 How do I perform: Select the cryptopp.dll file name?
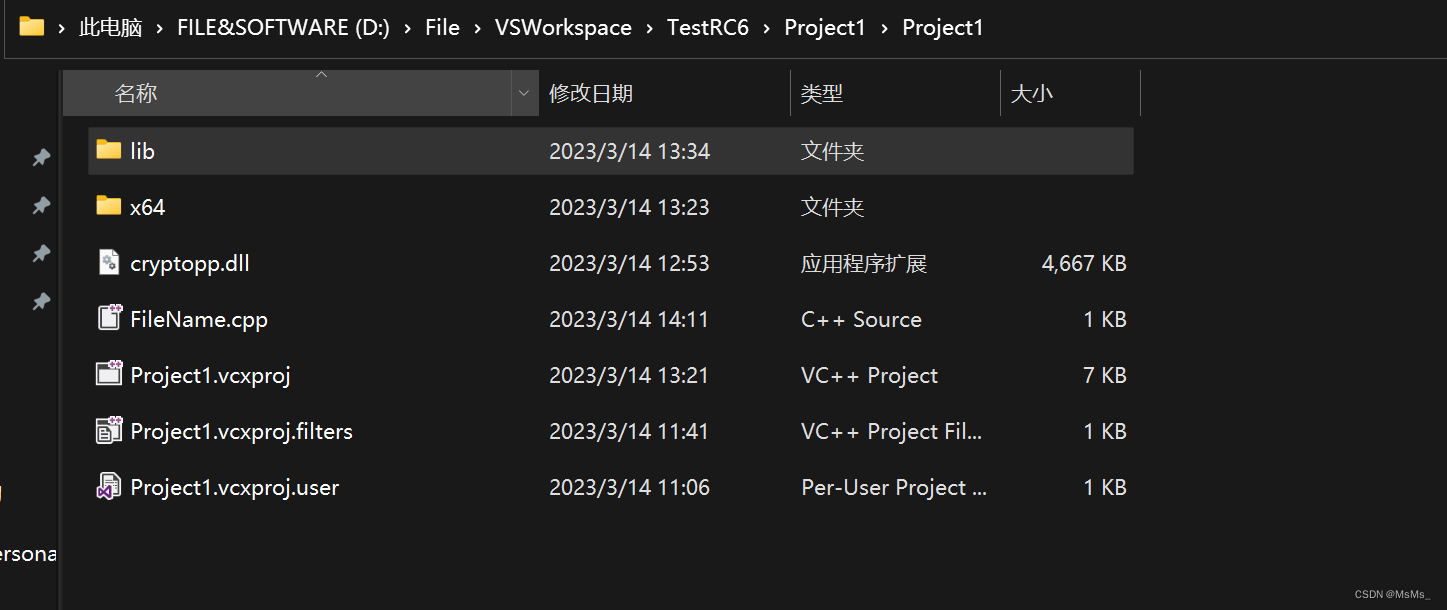coord(190,264)
